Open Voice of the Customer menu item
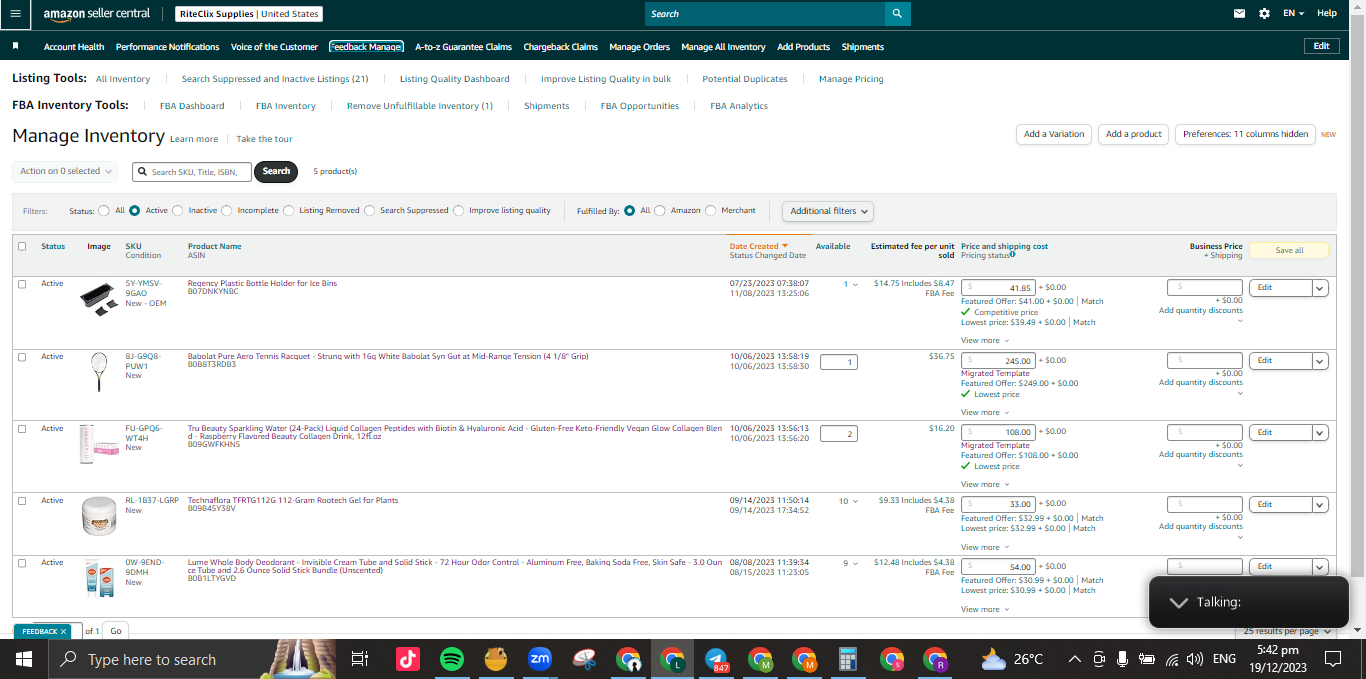This screenshot has height=679, width=1366. click(274, 47)
